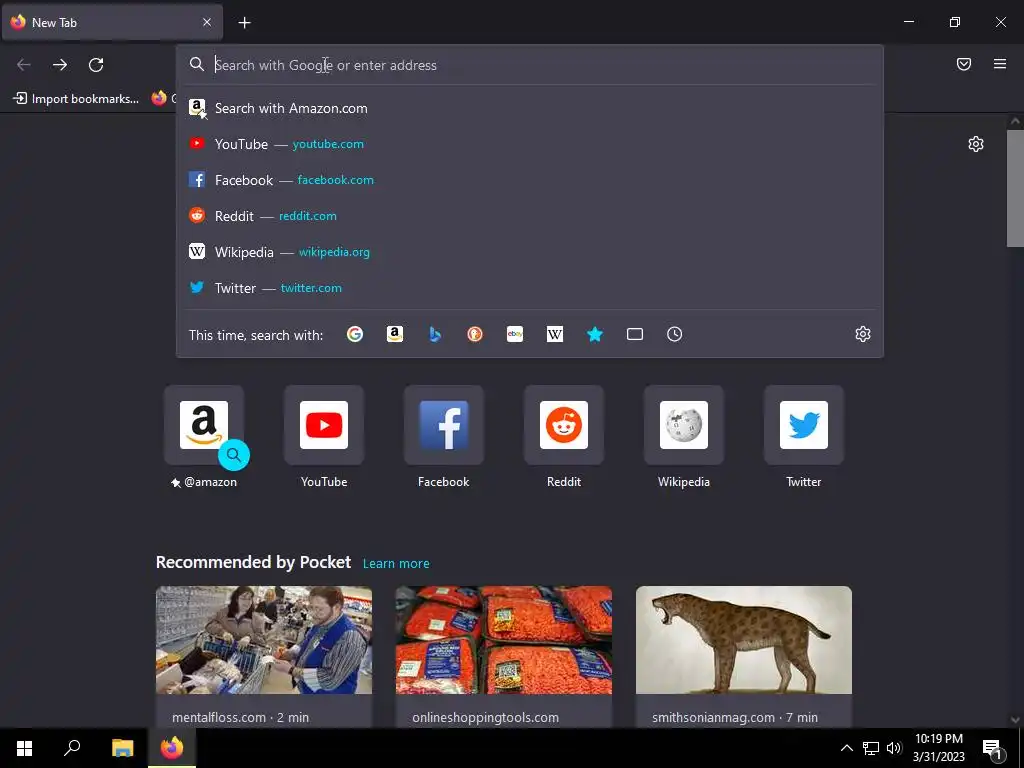Select the New Tab tab
The width and height of the screenshot is (1024, 768).
pos(112,22)
